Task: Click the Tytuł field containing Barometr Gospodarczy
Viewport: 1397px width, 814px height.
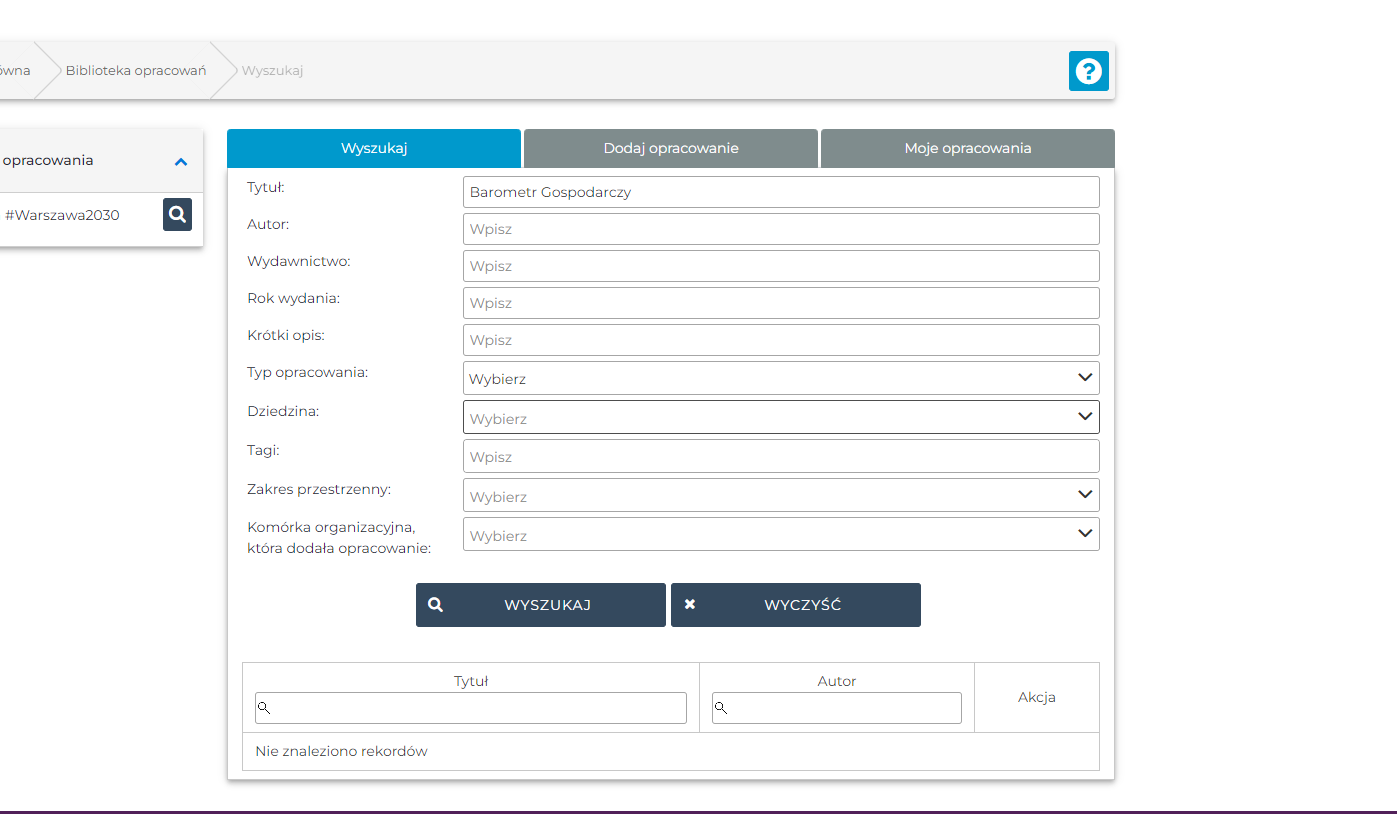Action: pos(780,192)
